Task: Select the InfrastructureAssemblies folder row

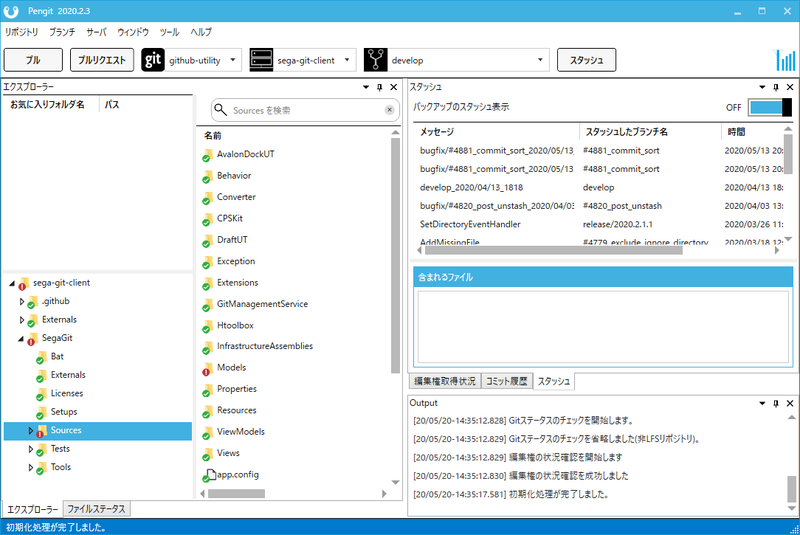Action: point(265,346)
